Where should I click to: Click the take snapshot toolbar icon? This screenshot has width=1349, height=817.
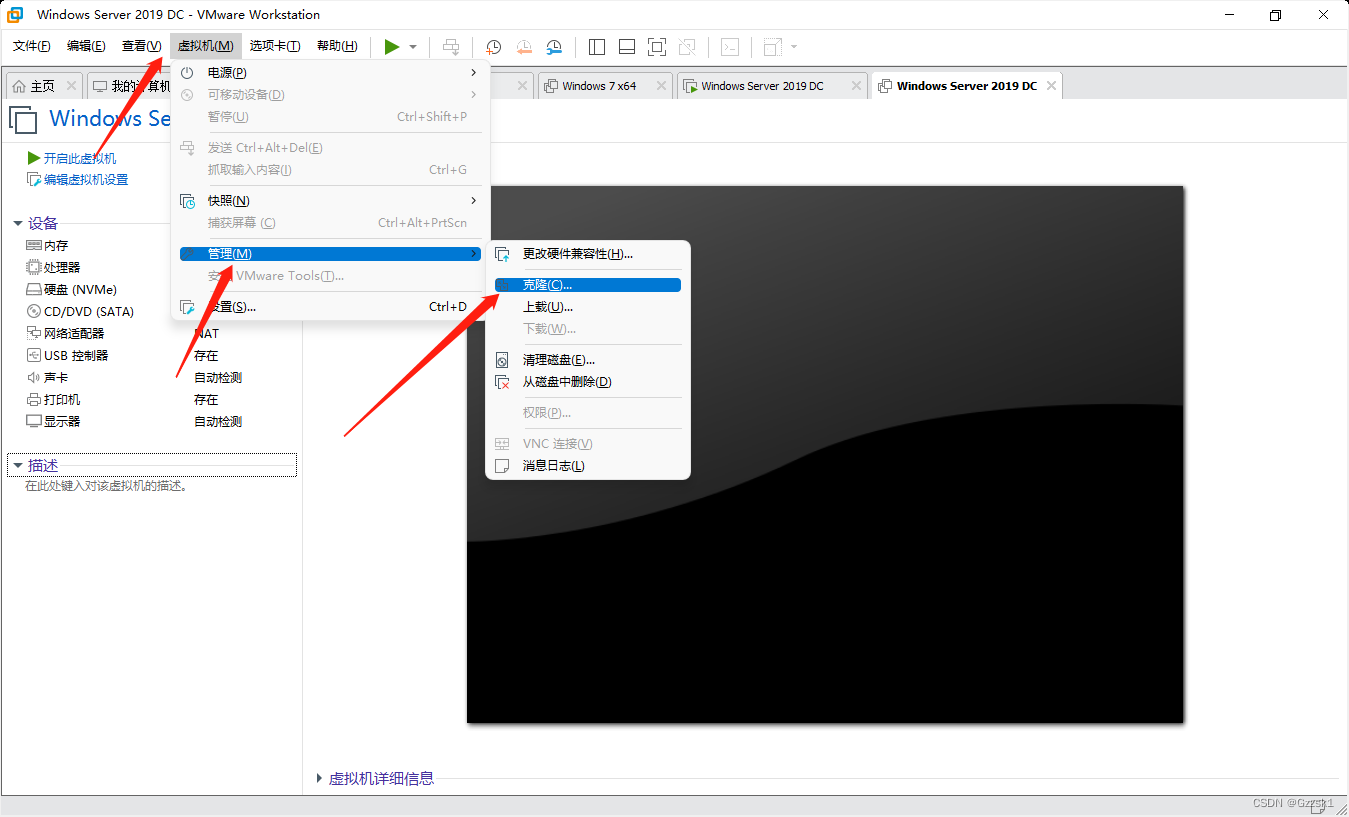tap(492, 47)
